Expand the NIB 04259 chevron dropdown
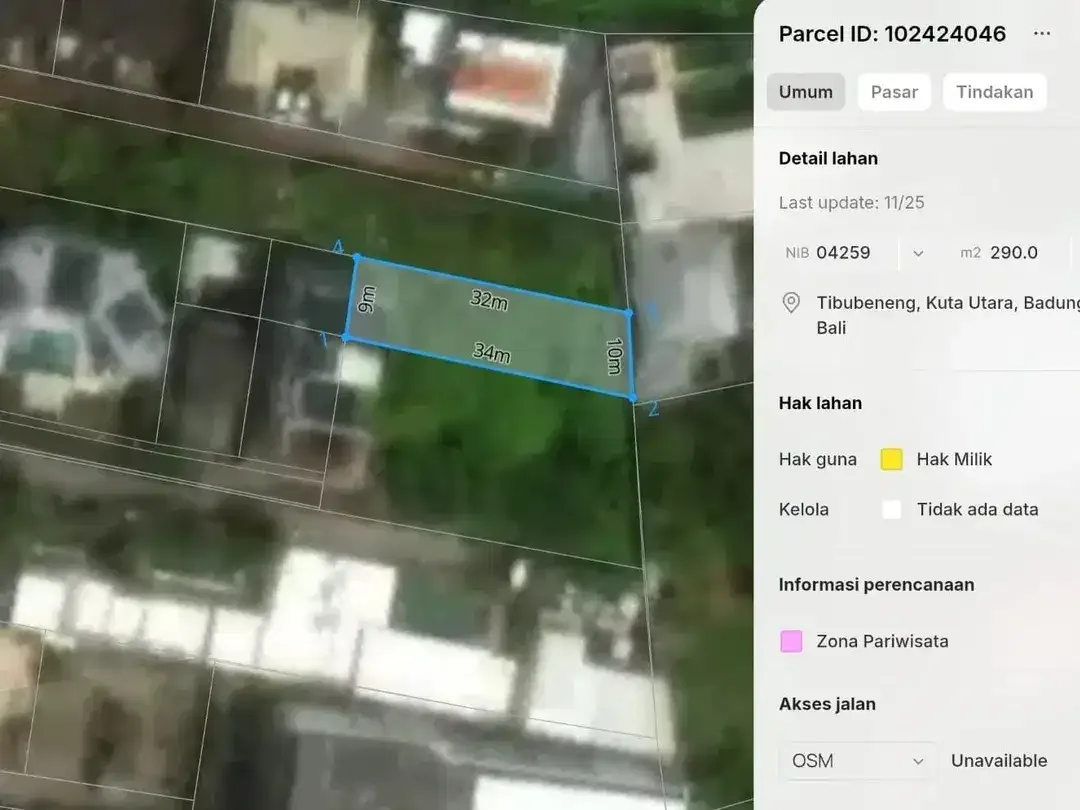Image resolution: width=1080 pixels, height=810 pixels. 918,253
